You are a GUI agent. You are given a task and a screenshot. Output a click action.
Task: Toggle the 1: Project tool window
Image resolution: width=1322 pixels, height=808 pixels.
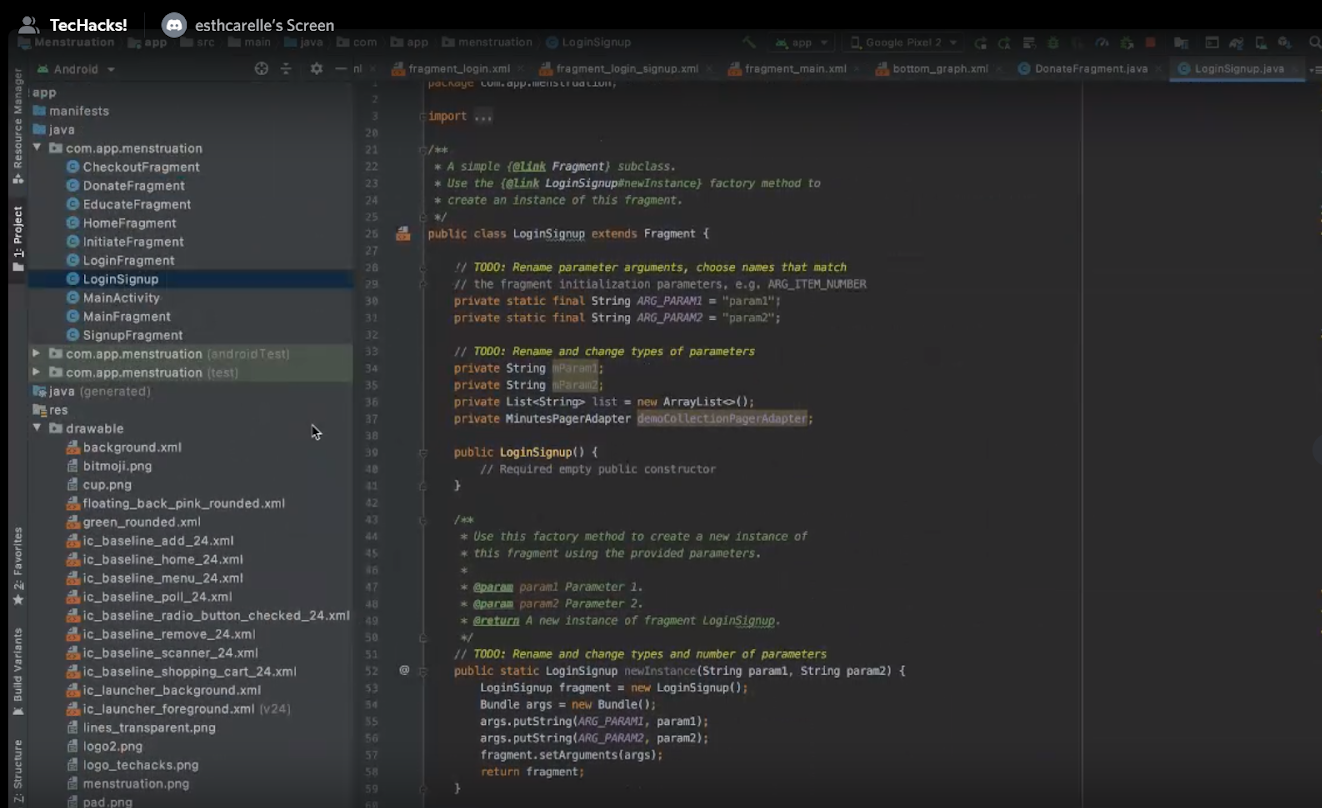coord(17,238)
